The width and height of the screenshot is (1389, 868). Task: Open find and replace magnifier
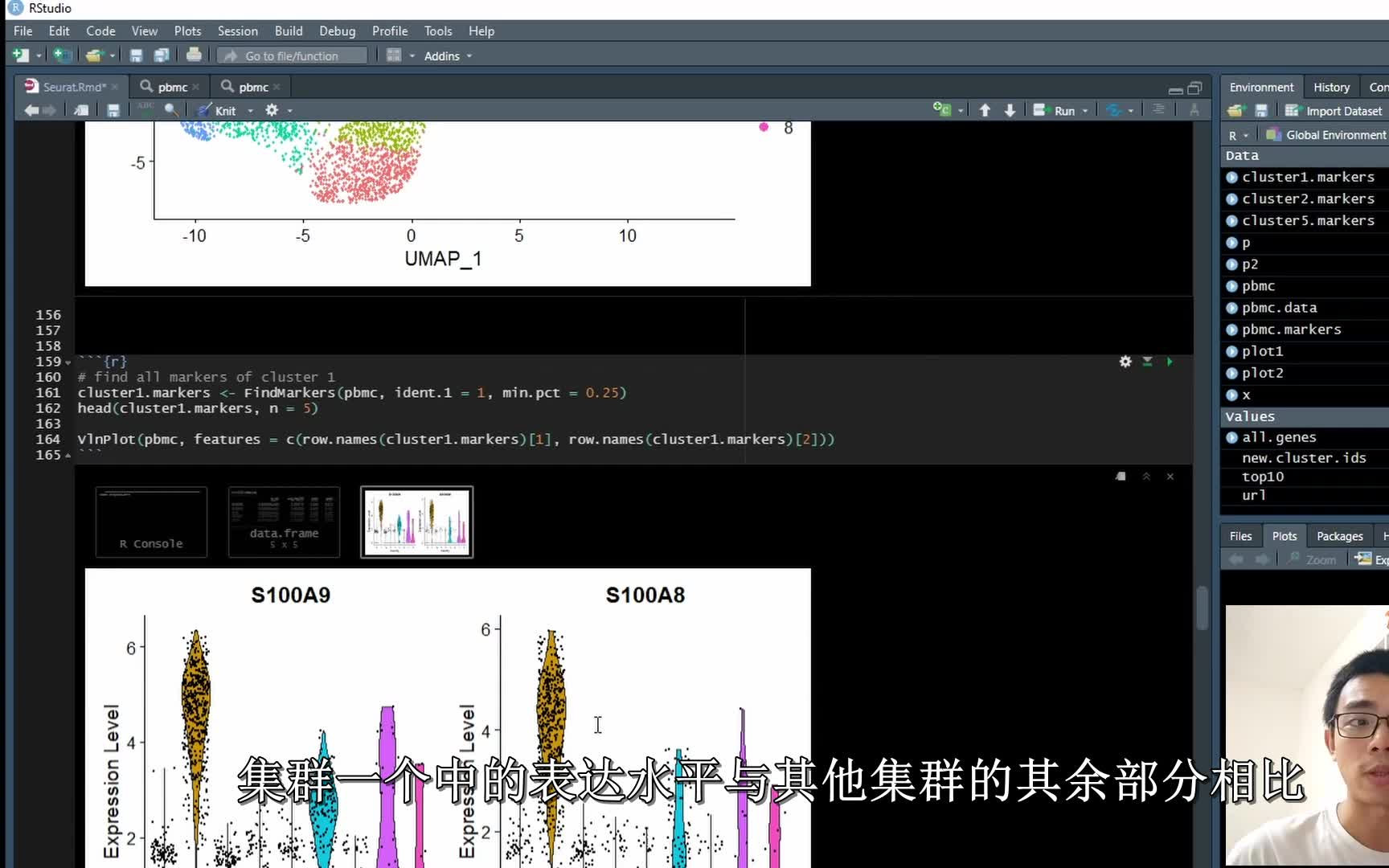click(x=171, y=110)
